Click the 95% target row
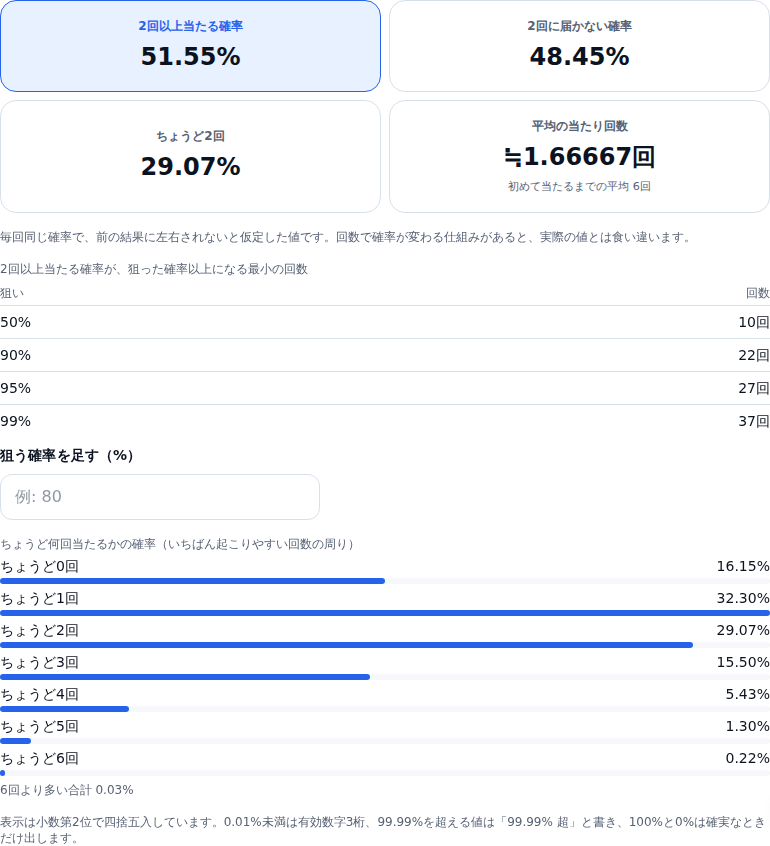The width and height of the screenshot is (770, 846). click(385, 388)
